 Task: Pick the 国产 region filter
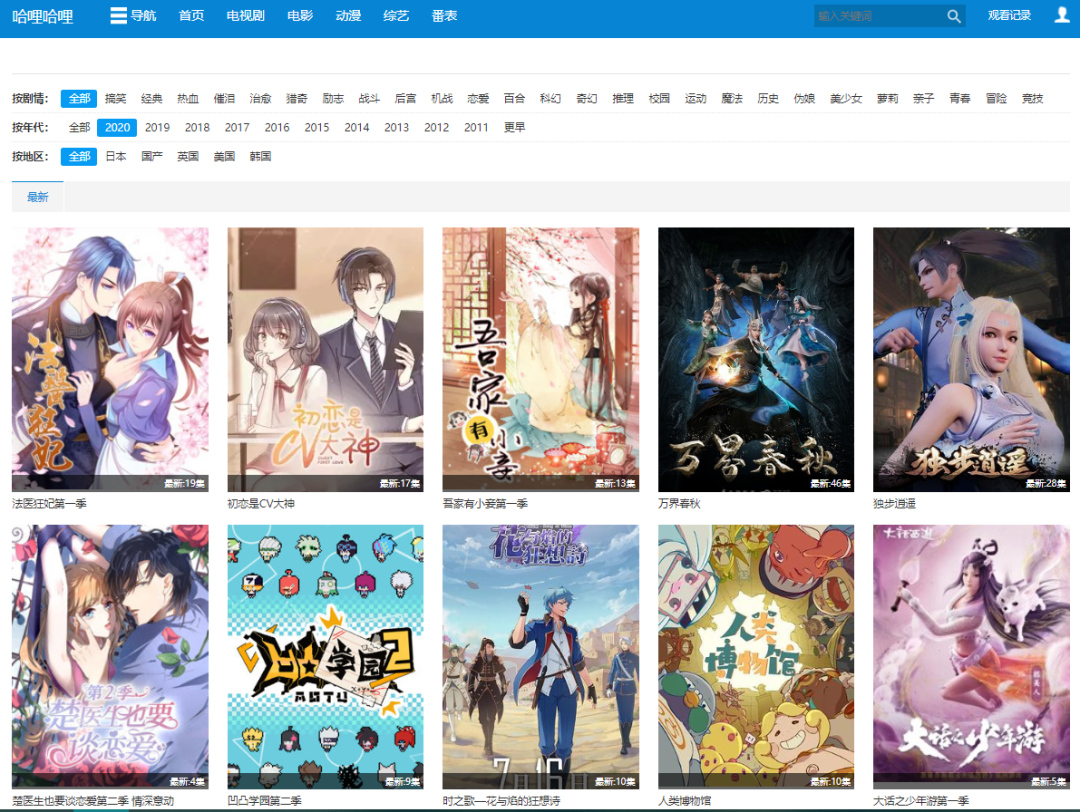point(152,156)
